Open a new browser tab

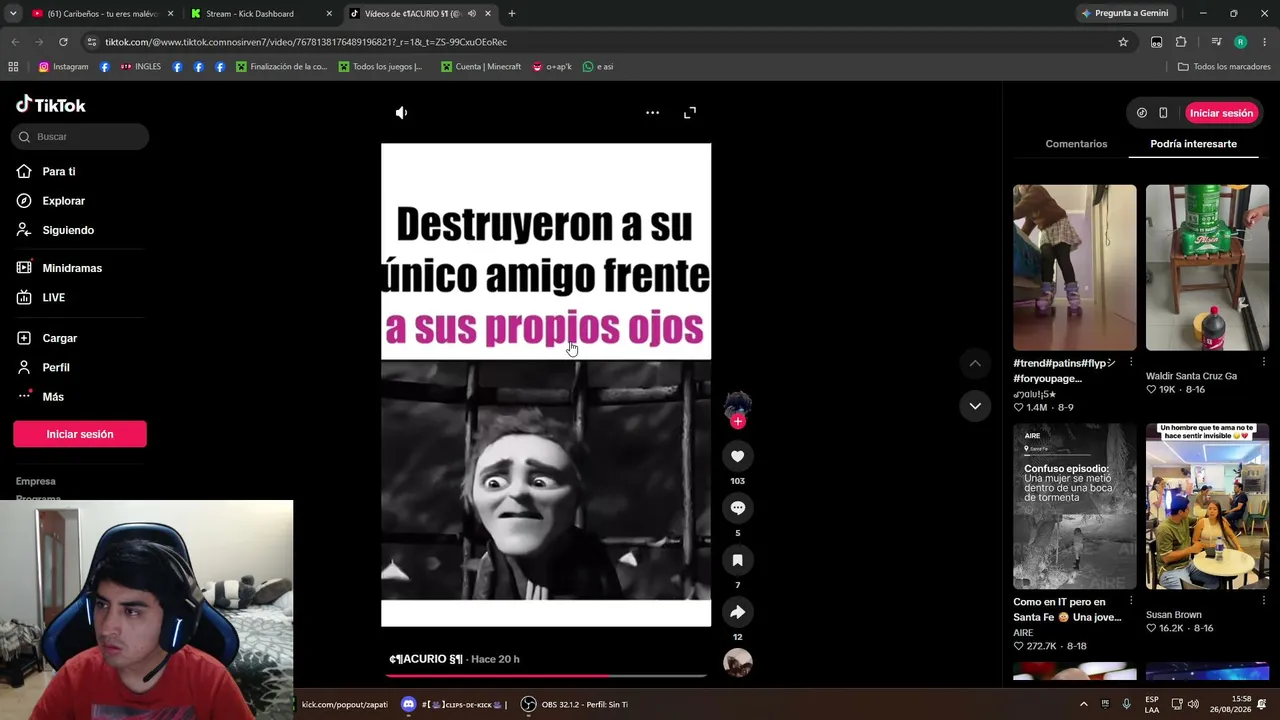[512, 14]
